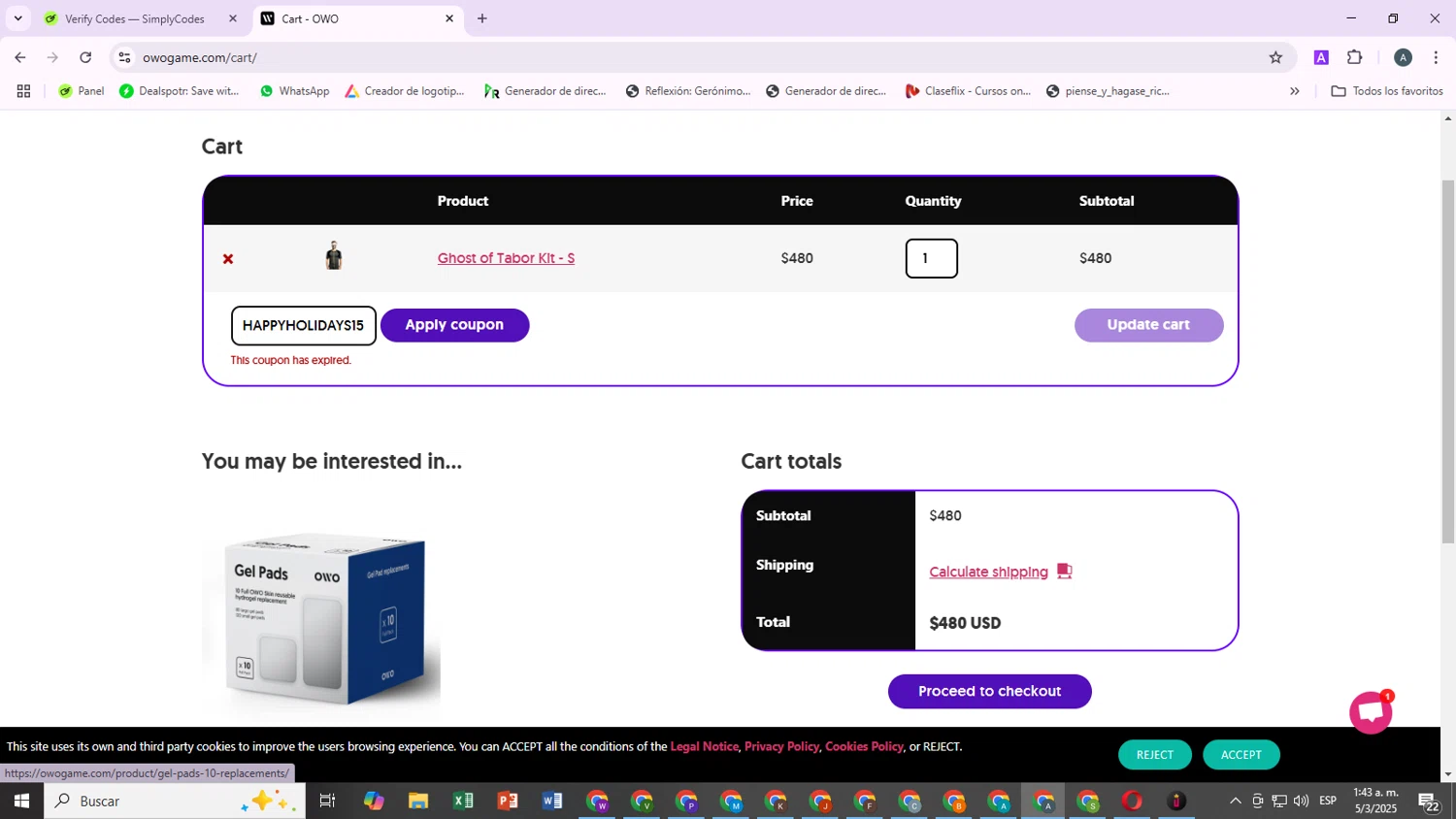
Task: Open File Explorer from the taskbar
Action: [x=418, y=801]
